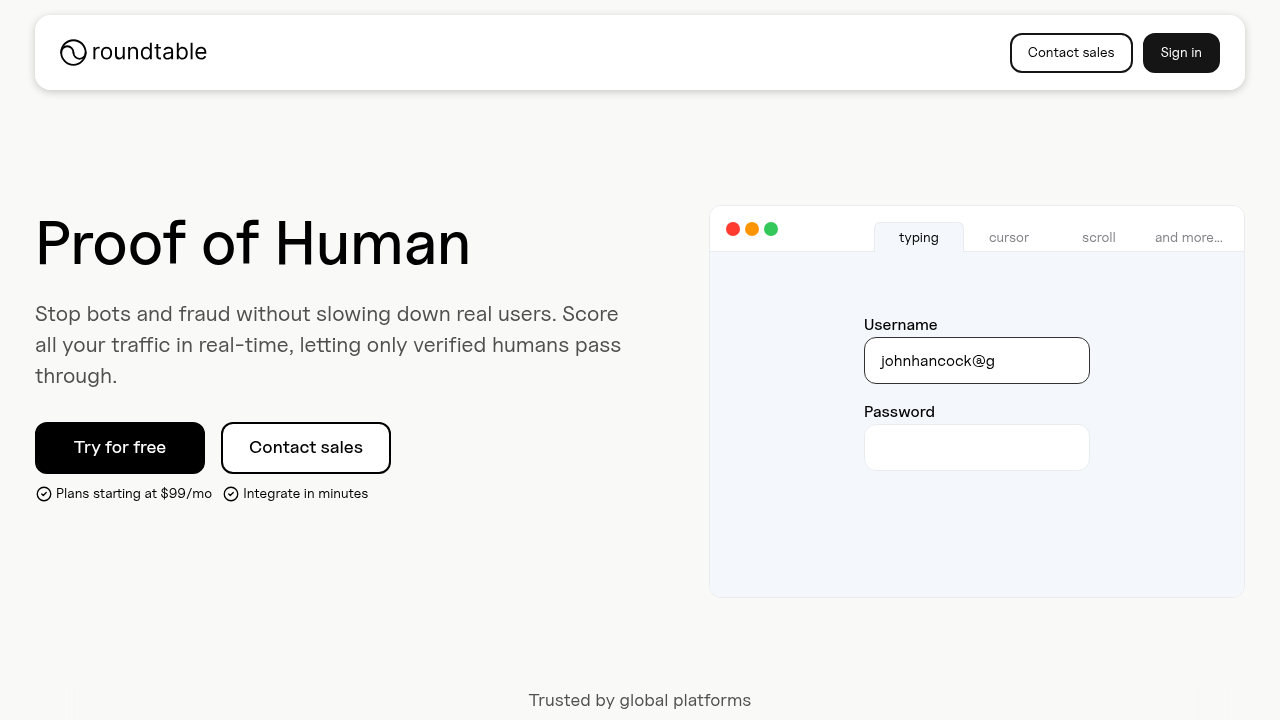Click the checkmark icon beside Integrate in minutes
The height and width of the screenshot is (720, 1280).
(x=231, y=494)
